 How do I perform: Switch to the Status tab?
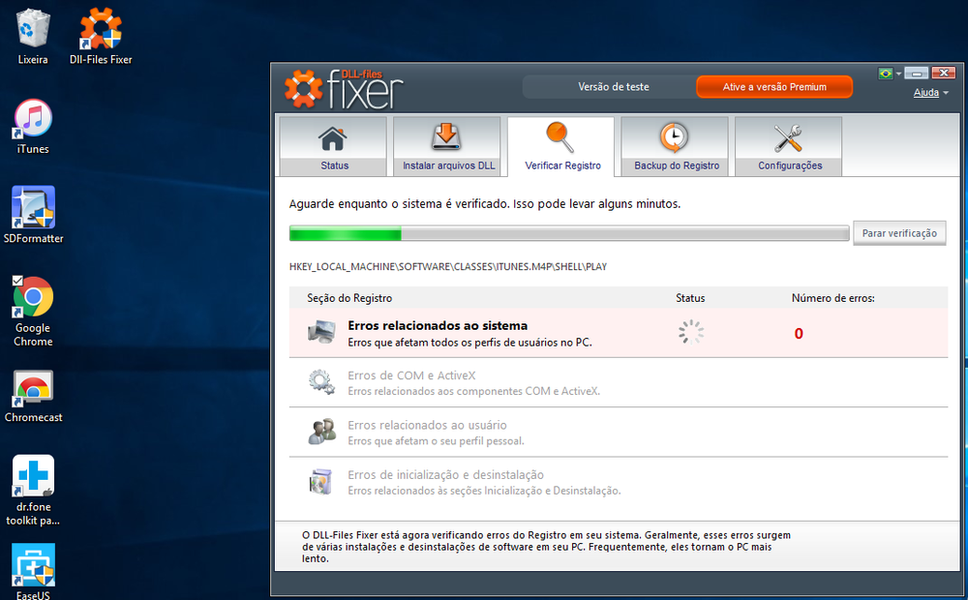point(334,147)
